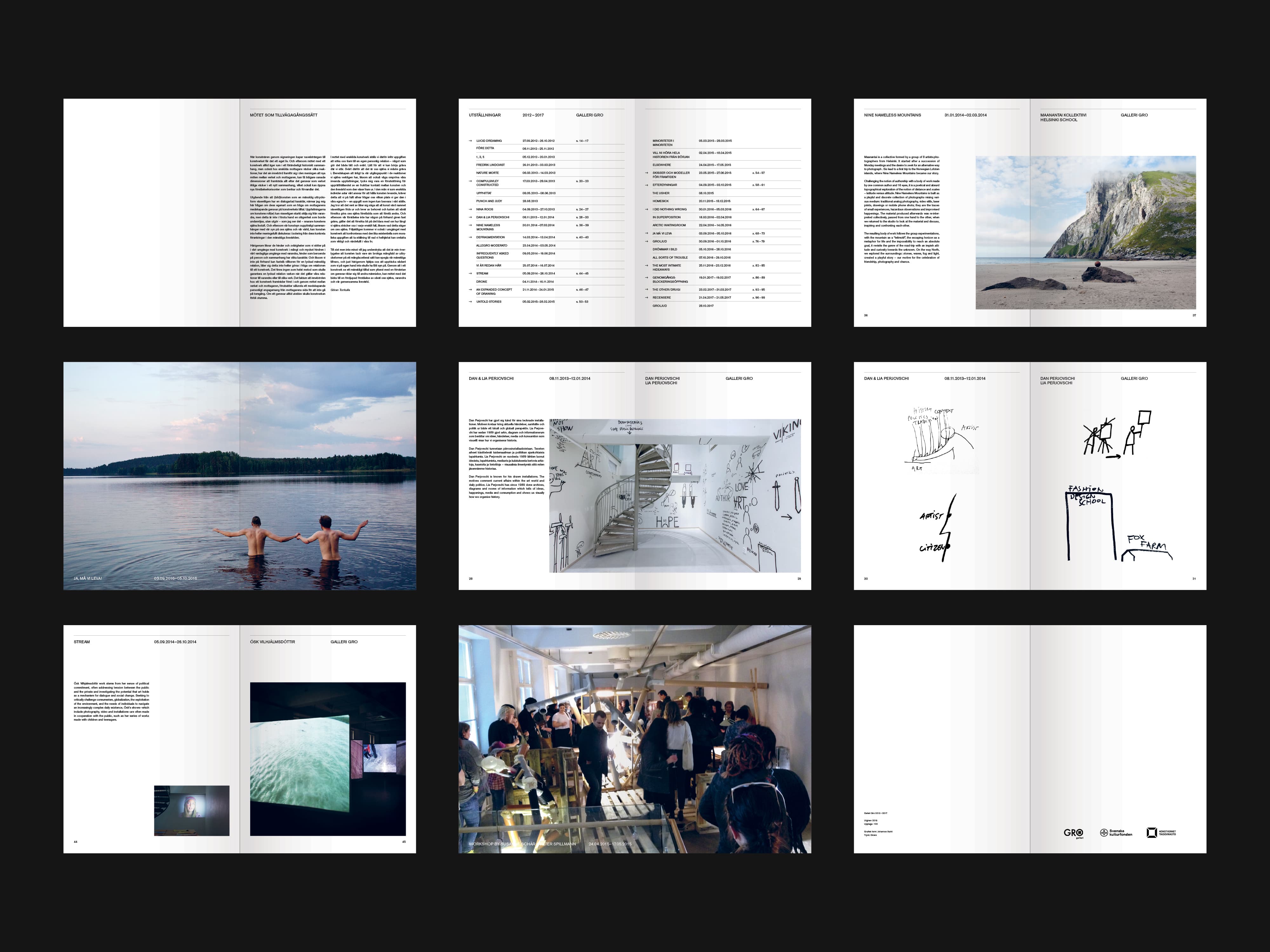Select the arrow beside THE OTHER/DRUGI

tap(646, 290)
